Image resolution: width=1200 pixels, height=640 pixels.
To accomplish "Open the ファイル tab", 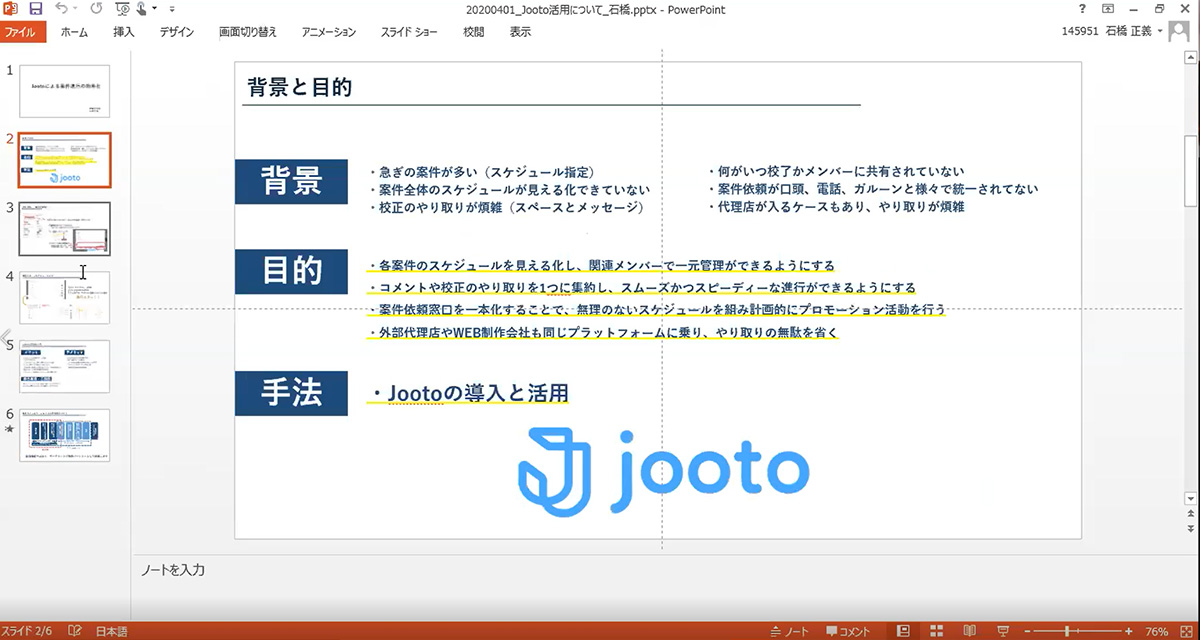I will [24, 32].
